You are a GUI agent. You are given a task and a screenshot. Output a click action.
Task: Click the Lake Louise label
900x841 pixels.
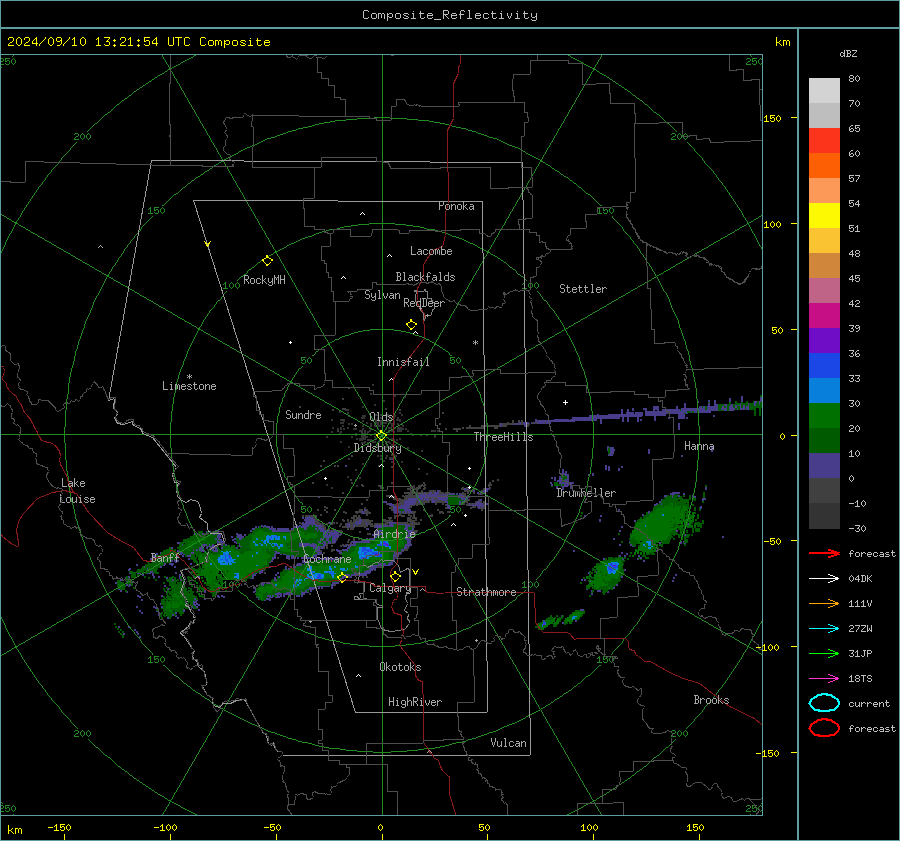click(x=77, y=491)
